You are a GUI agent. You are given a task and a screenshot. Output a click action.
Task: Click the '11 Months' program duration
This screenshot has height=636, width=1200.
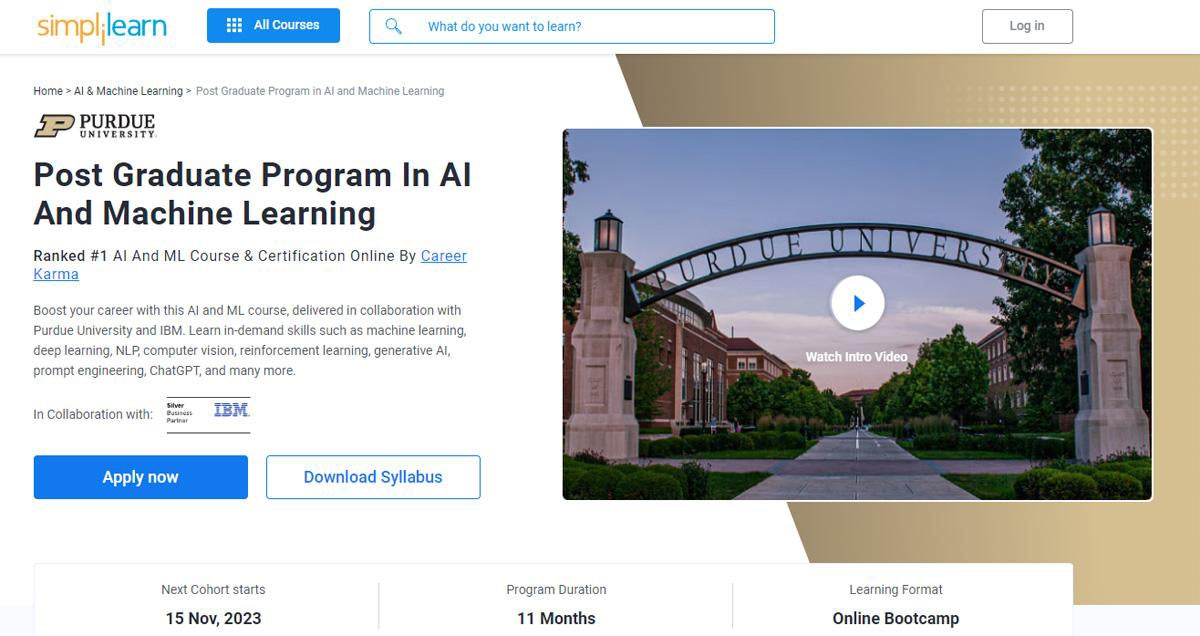[556, 619]
